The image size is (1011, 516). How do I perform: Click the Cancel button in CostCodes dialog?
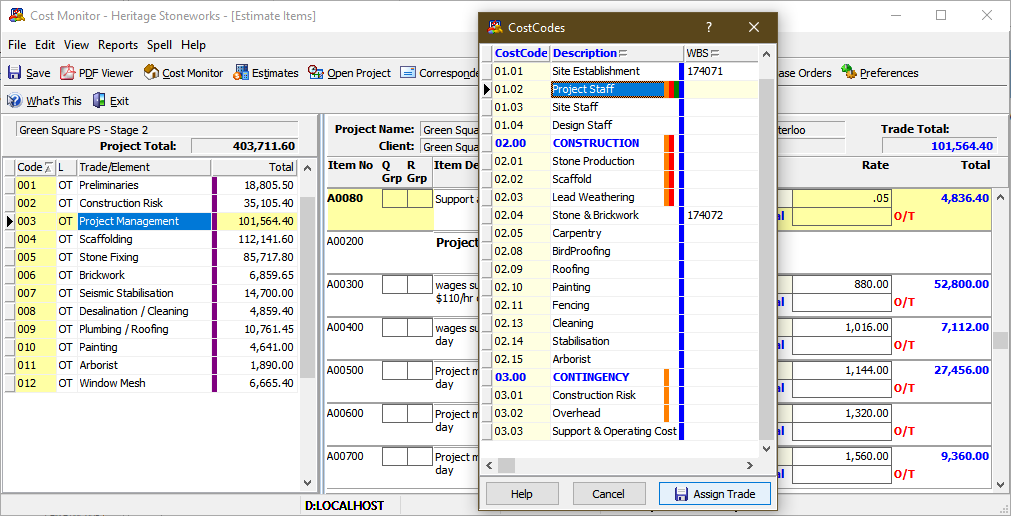(608, 494)
